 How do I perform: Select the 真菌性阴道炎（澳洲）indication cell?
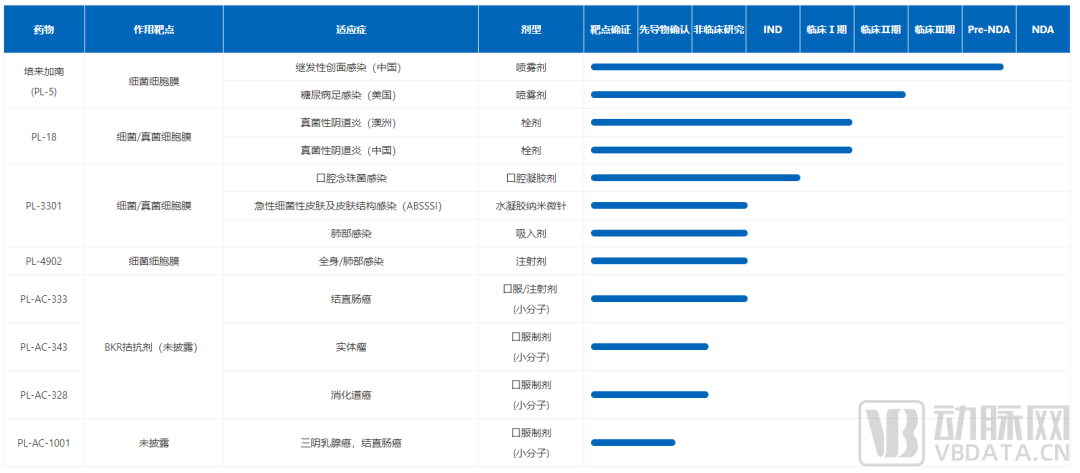coord(349,123)
